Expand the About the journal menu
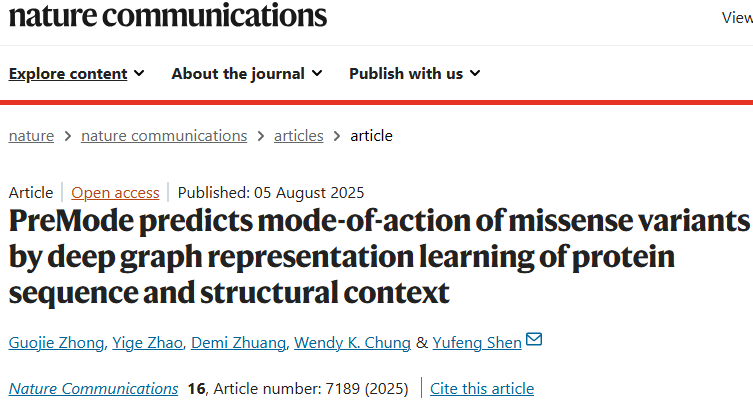The width and height of the screenshot is (753, 409). coord(247,73)
